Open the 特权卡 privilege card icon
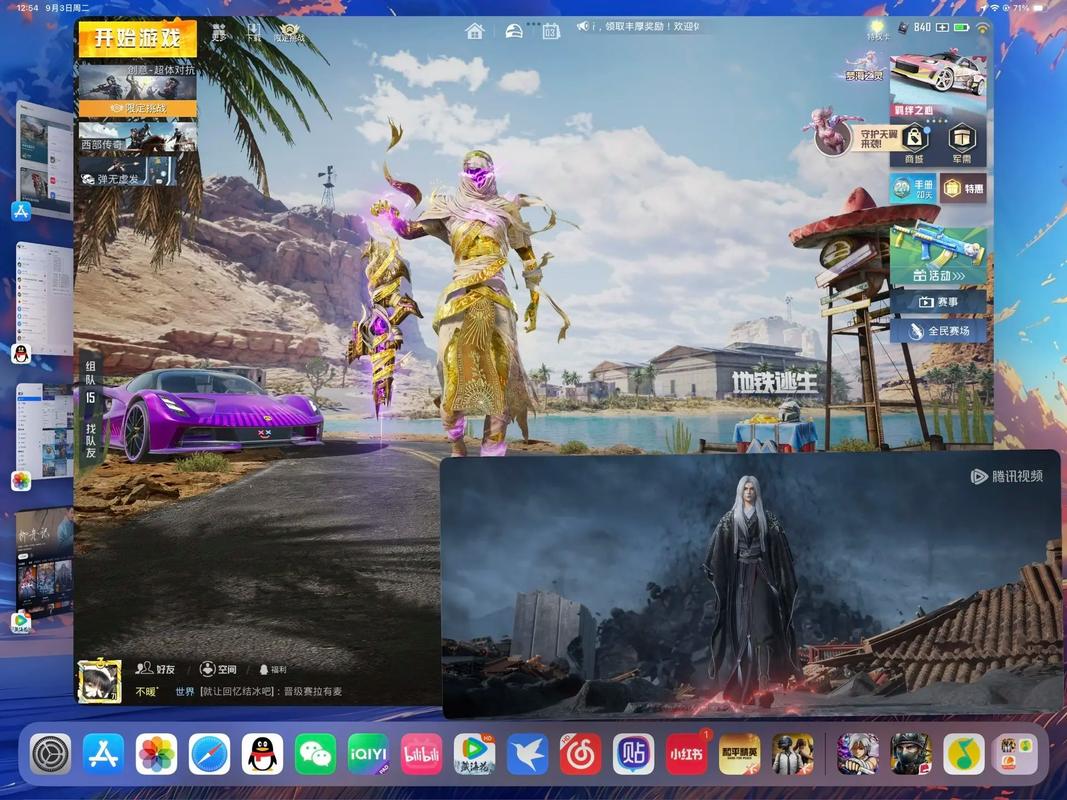Screen dimensions: 1067x800 click(x=878, y=31)
